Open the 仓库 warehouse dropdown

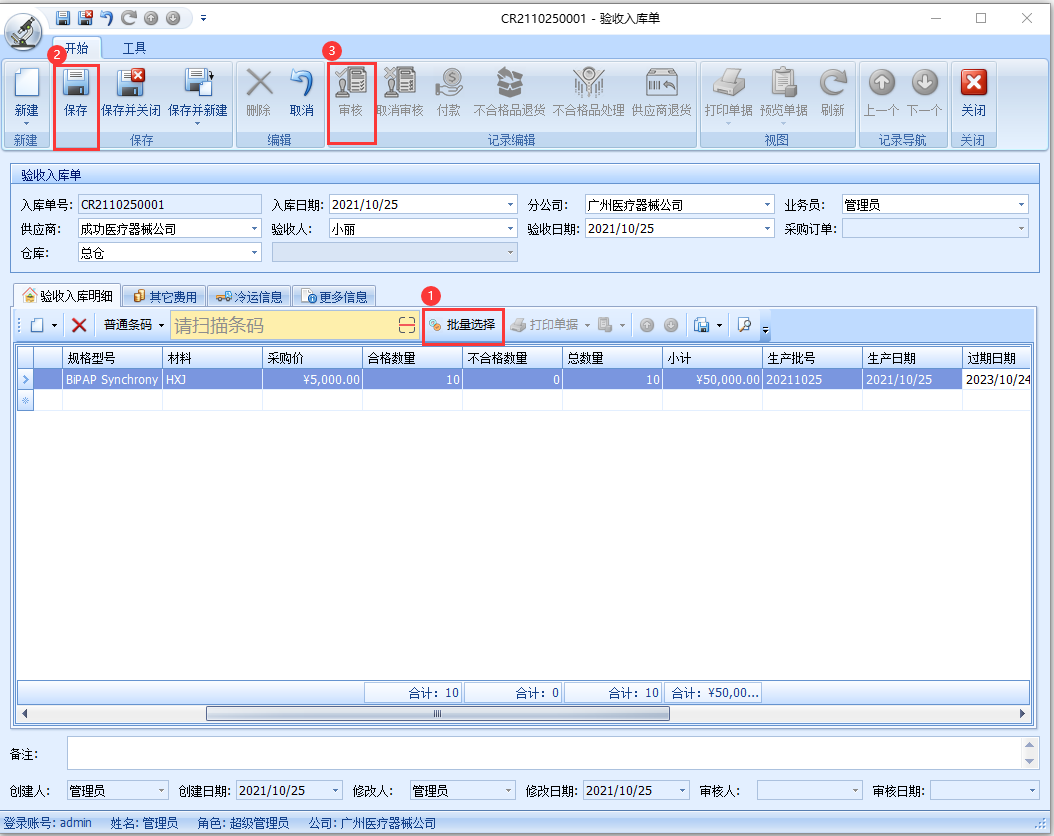[x=253, y=253]
